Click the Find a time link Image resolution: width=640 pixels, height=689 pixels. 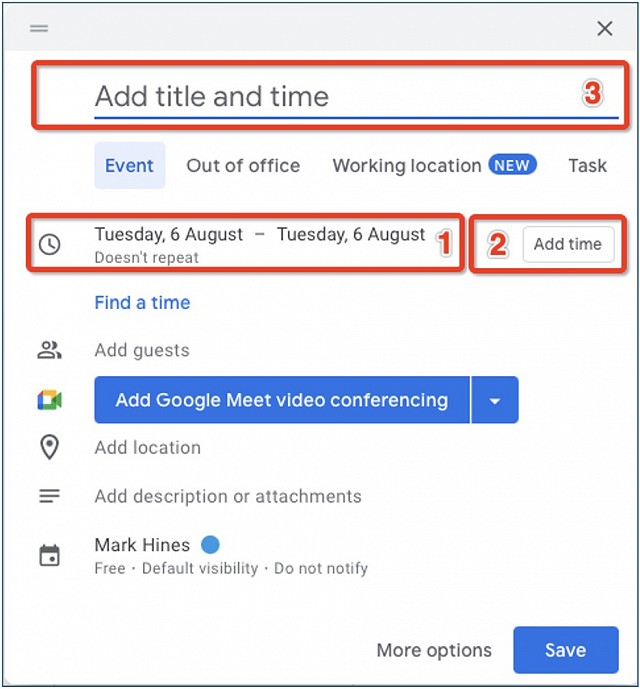point(142,303)
